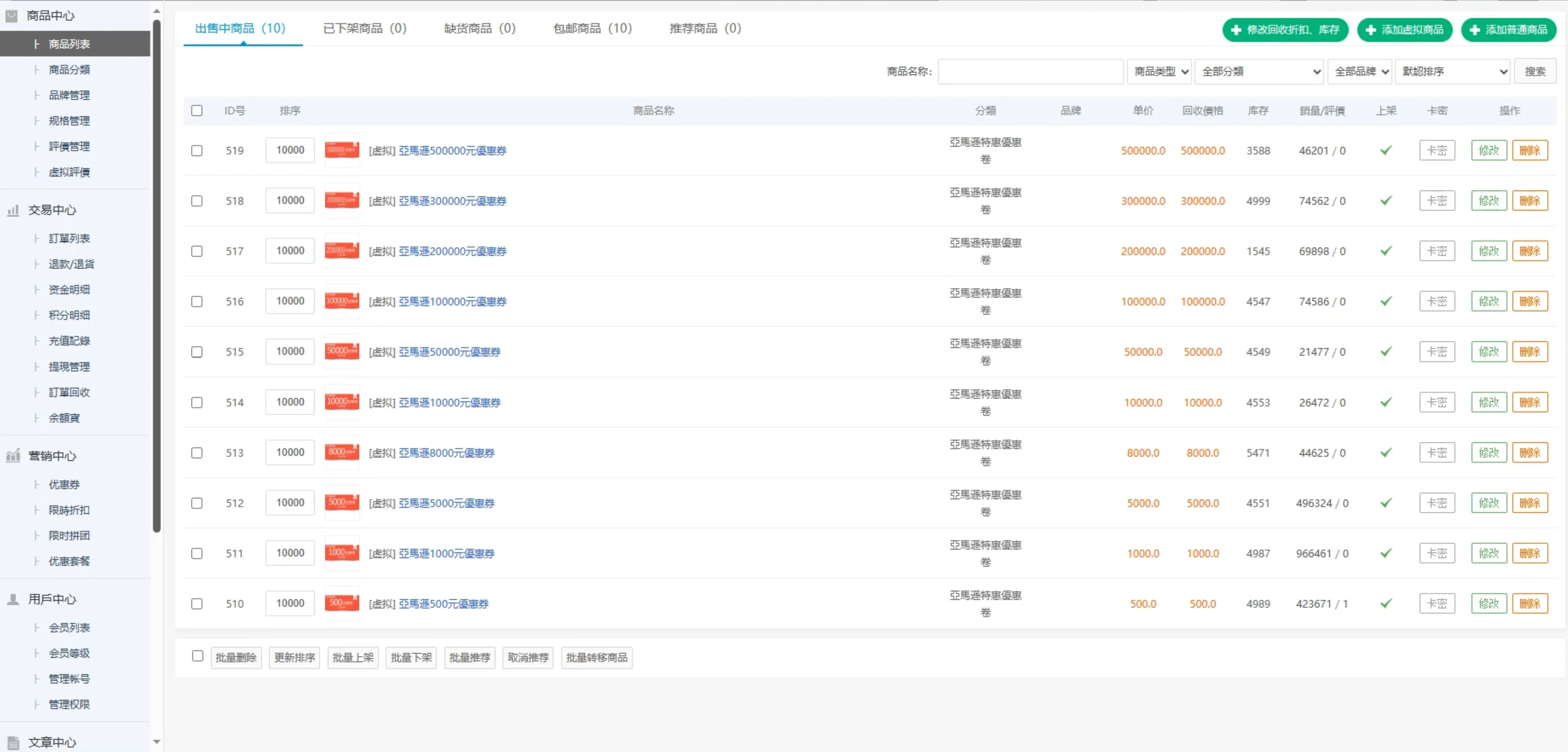Click the green 上架 checkmark for product 510

pos(1386,603)
